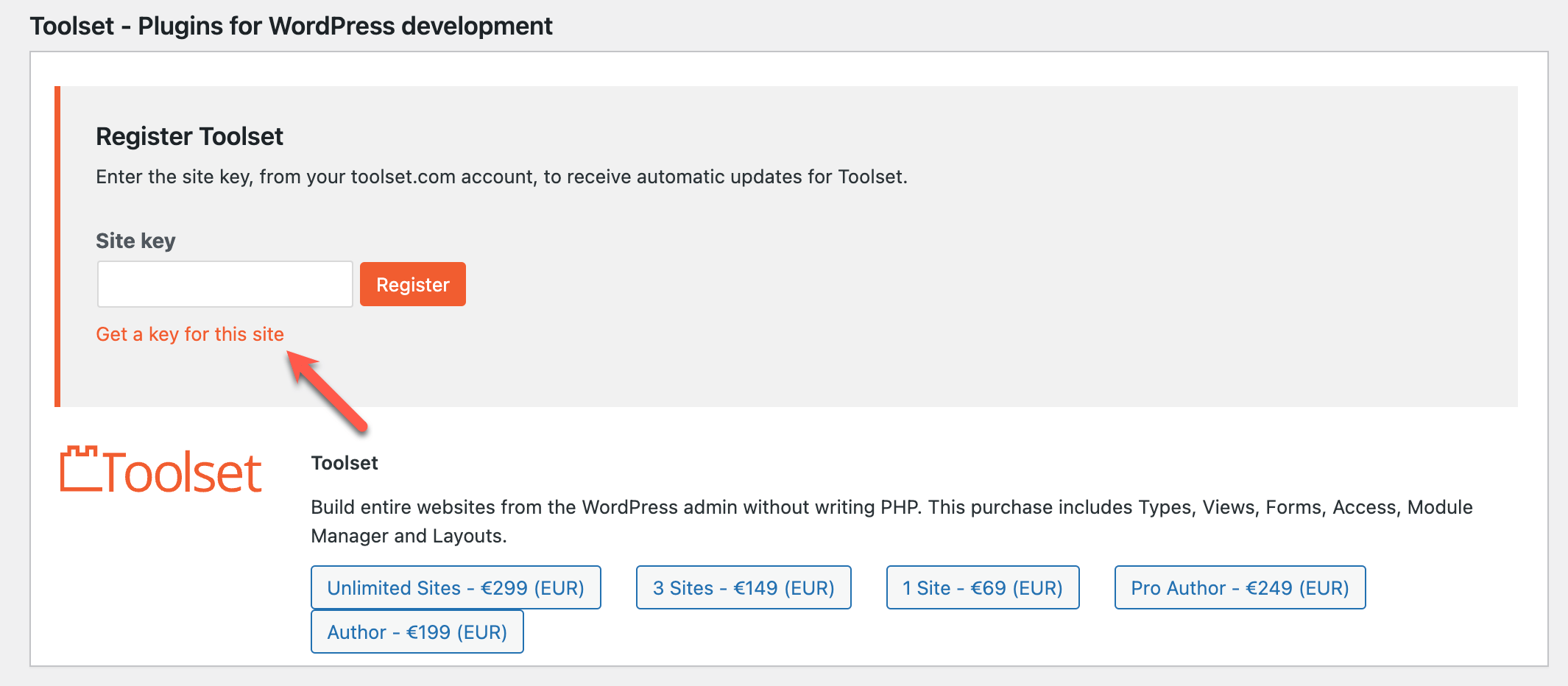Select the 3 Sites - €149 (EUR) plan
The image size is (1568, 686).
[x=744, y=587]
